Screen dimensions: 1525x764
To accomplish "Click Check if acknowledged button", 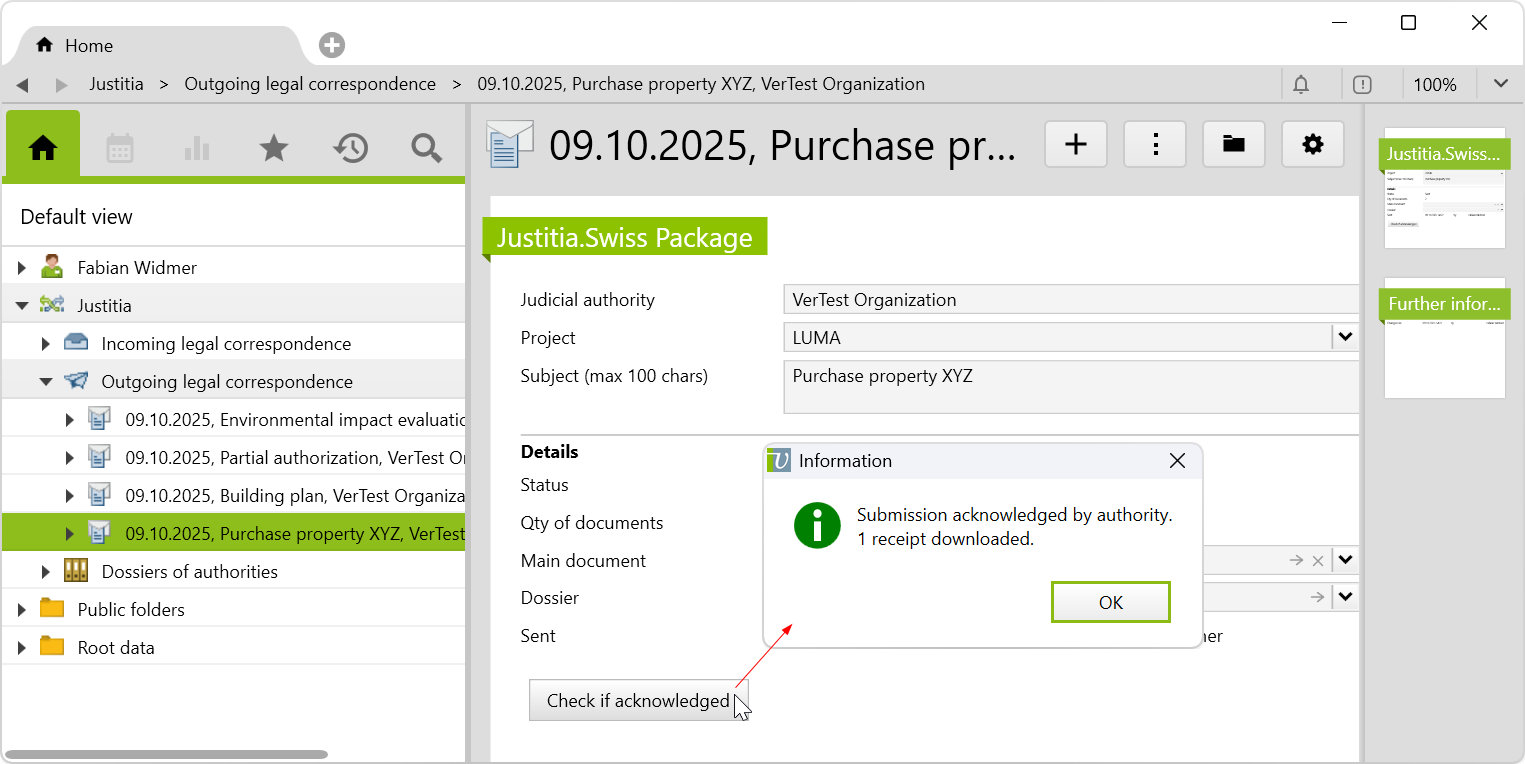I will point(638,701).
